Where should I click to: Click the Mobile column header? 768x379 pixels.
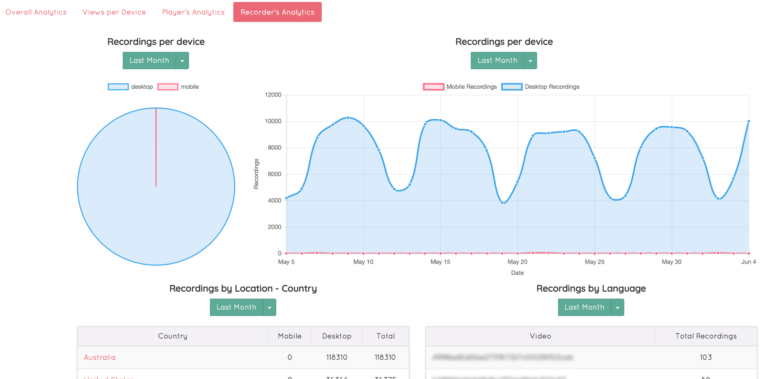(289, 336)
